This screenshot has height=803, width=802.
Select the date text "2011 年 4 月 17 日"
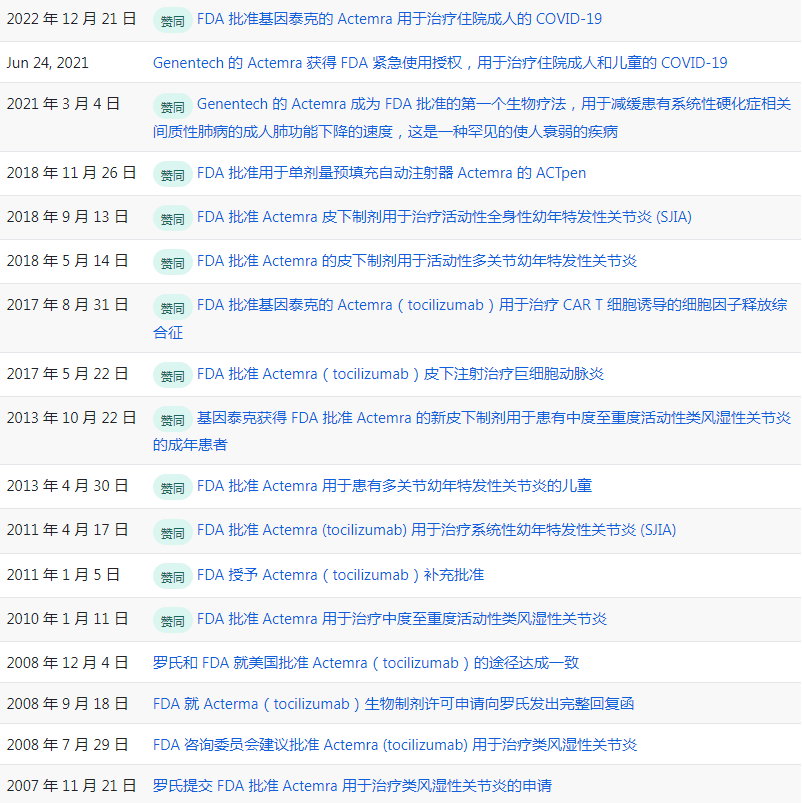tap(67, 530)
